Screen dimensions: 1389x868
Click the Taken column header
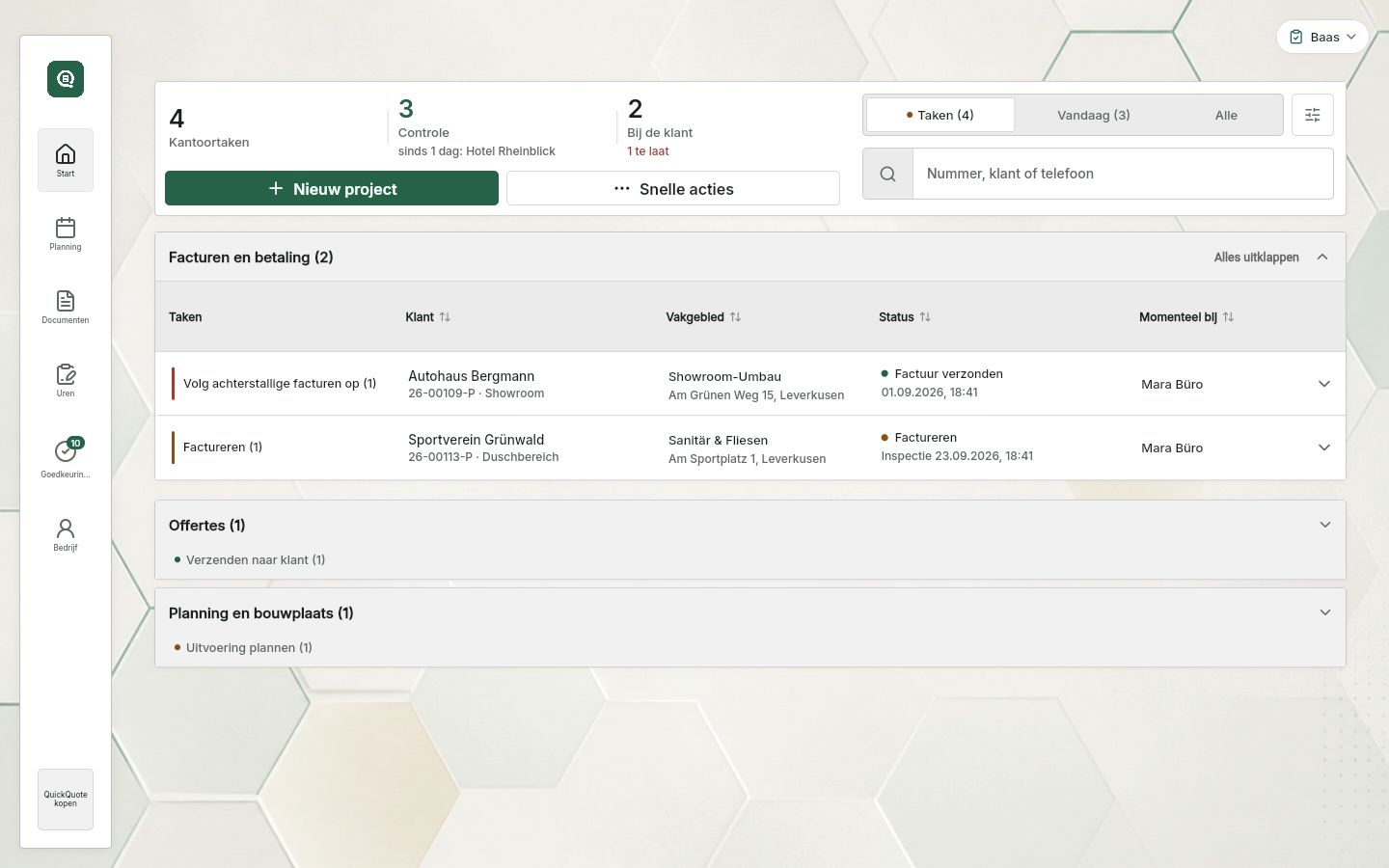pyautogui.click(x=185, y=317)
